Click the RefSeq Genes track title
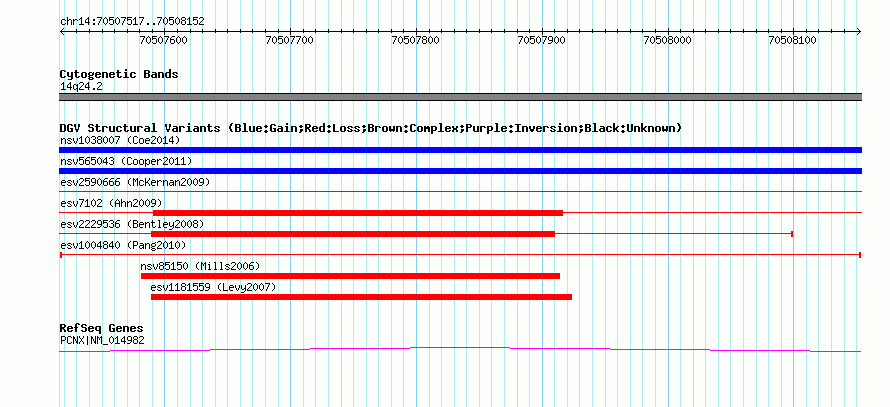 pyautogui.click(x=102, y=329)
